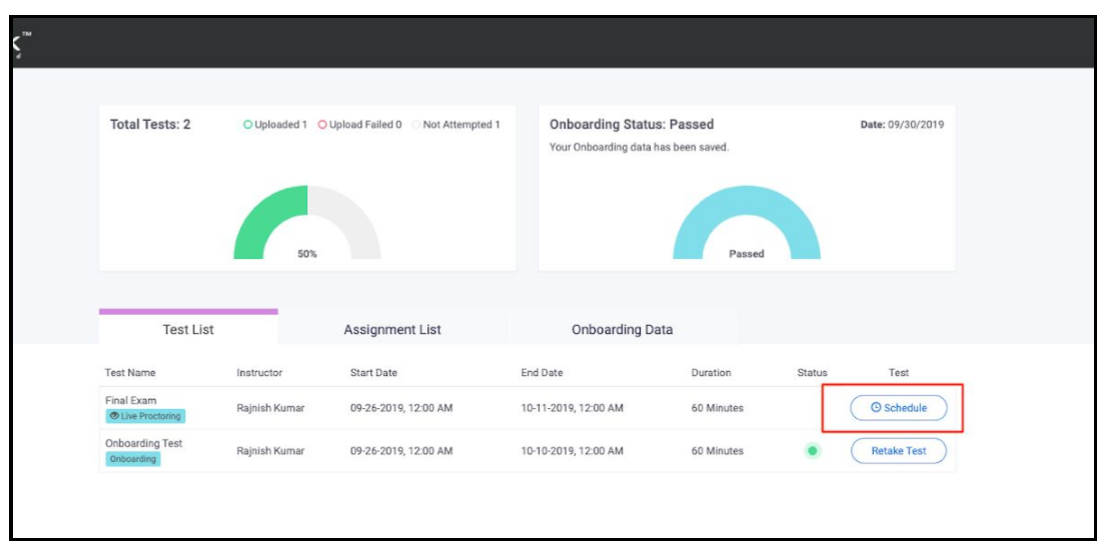Click the start date in the Final Exam row
Viewport: 1111px width, 550px height.
tap(401, 408)
